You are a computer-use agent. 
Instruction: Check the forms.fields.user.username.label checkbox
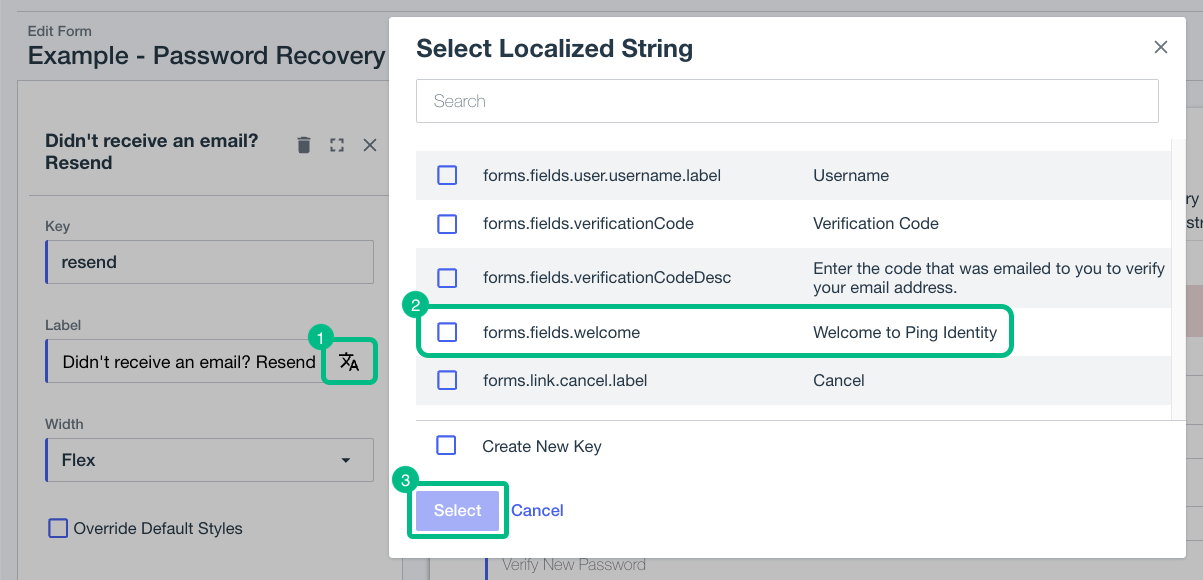click(447, 175)
